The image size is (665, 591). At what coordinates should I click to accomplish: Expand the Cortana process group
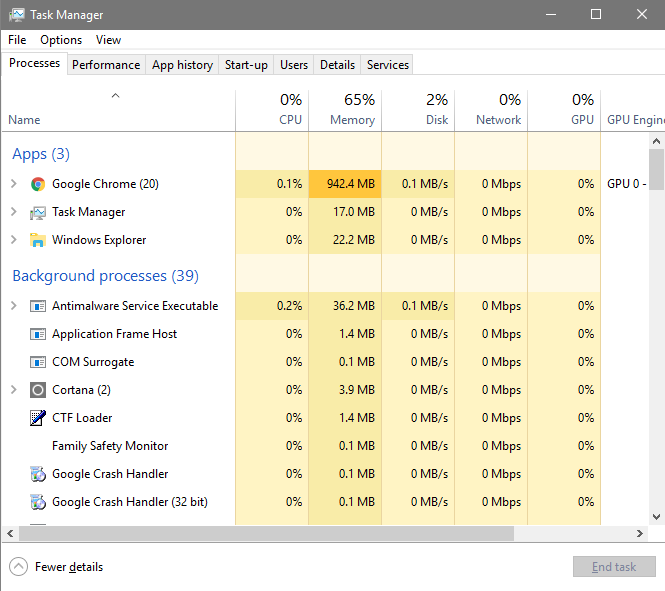pyautogui.click(x=14, y=390)
